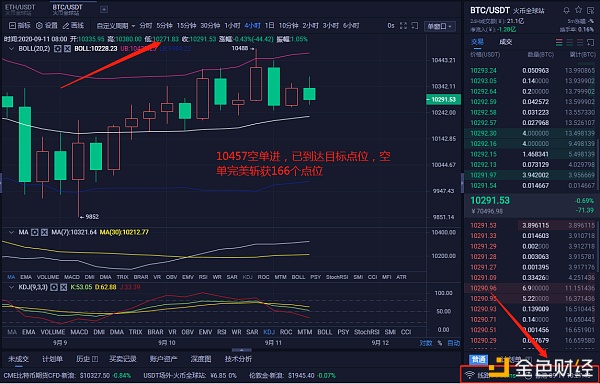Remove the BOLL indicator
Viewport: 600px width, 384px height.
tap(67, 49)
